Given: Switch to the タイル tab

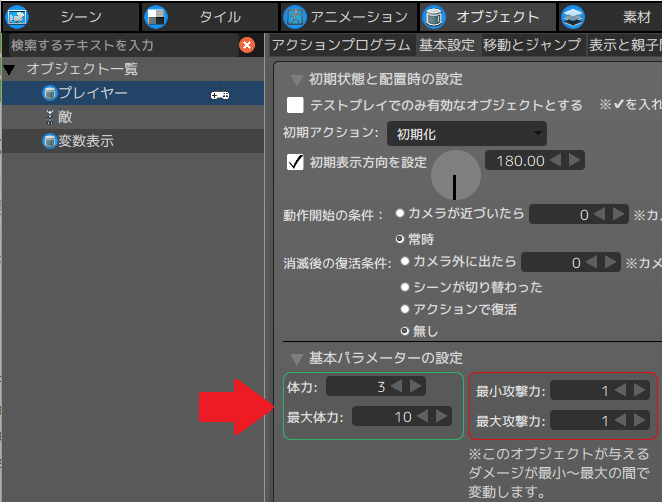Looking at the screenshot, I should click(x=209, y=17).
